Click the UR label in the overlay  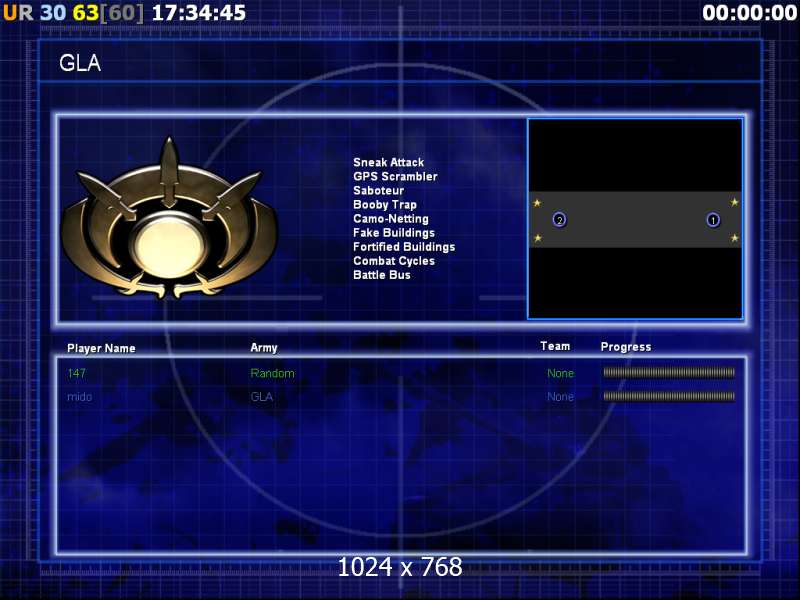point(18,13)
